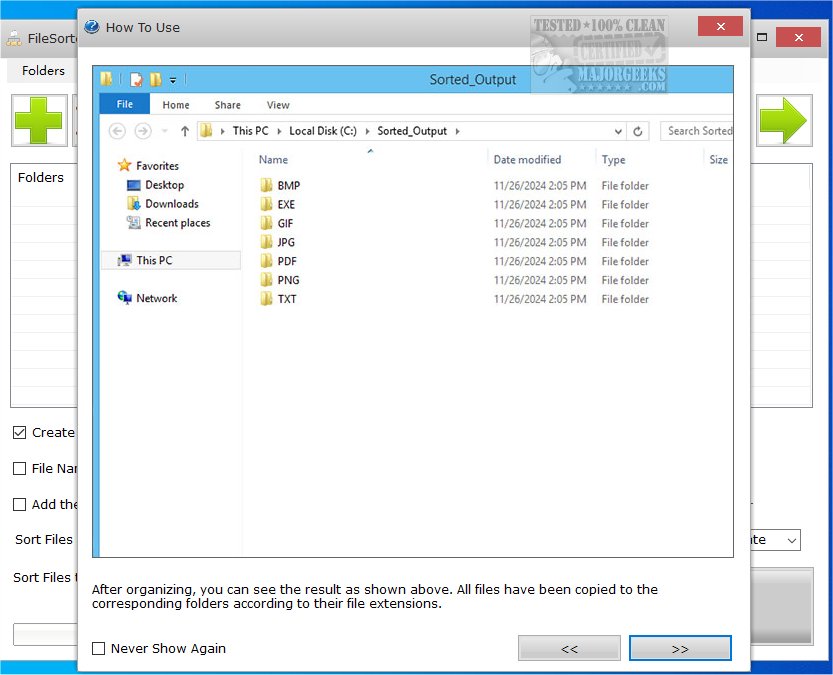The image size is (833, 675).
Task: Go to the previous step with << button
Action: click(569, 648)
